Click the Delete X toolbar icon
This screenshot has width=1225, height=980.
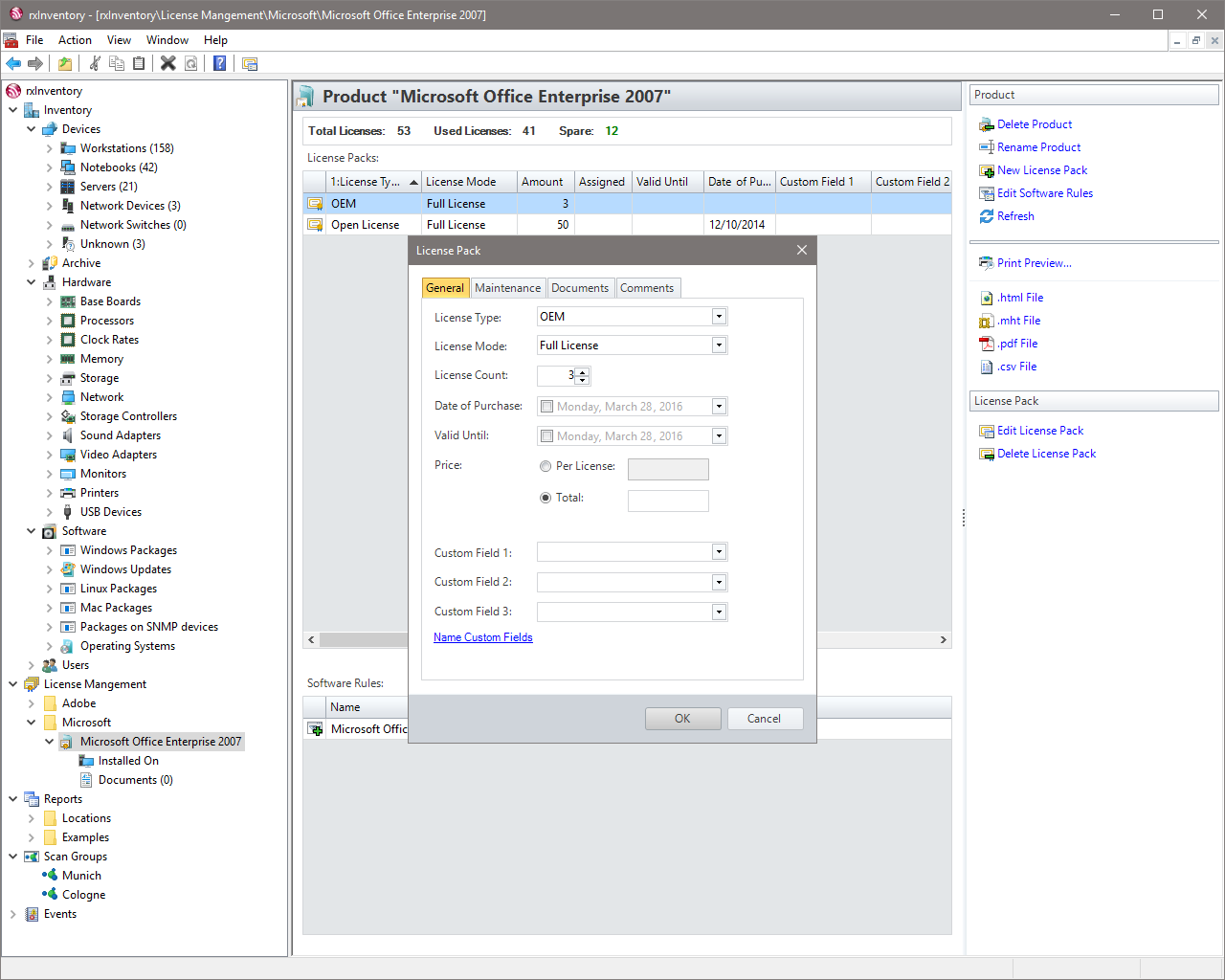(x=168, y=63)
